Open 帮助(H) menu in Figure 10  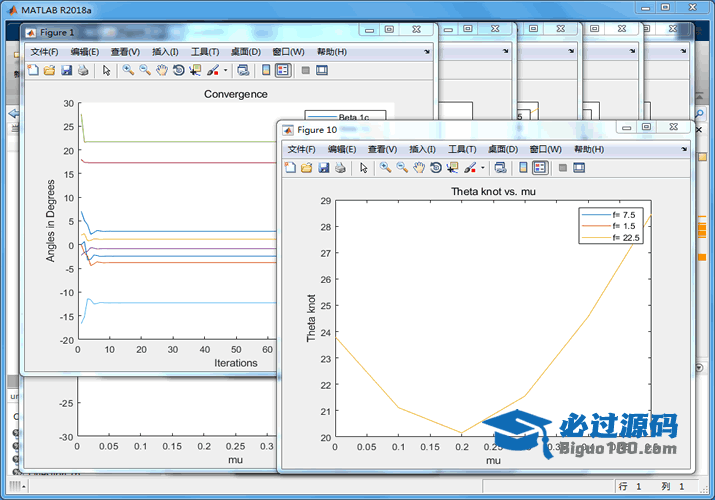[589, 149]
